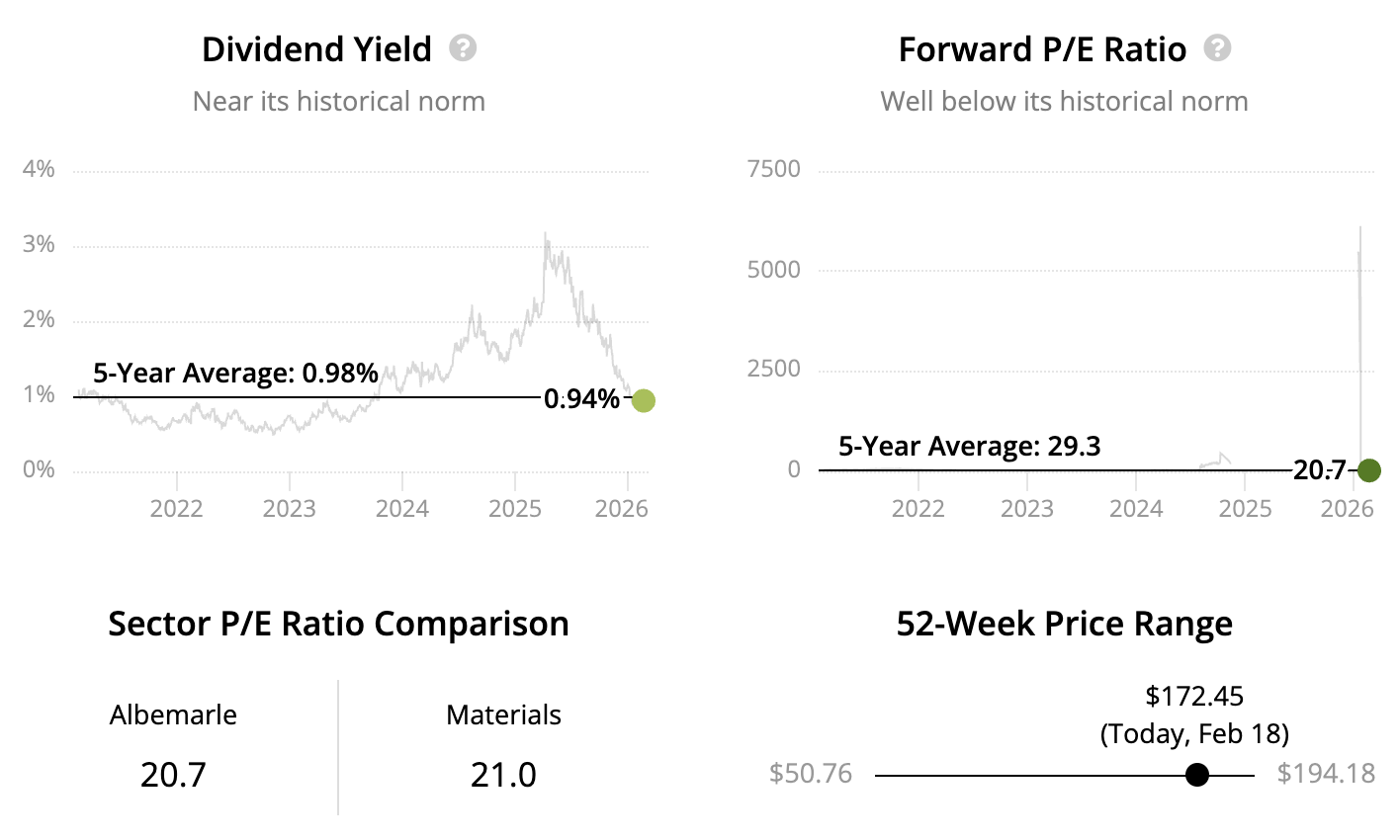Image resolution: width=1400 pixels, height=840 pixels.
Task: Click the dark green current Forward P/E dot
Action: coord(1368,470)
